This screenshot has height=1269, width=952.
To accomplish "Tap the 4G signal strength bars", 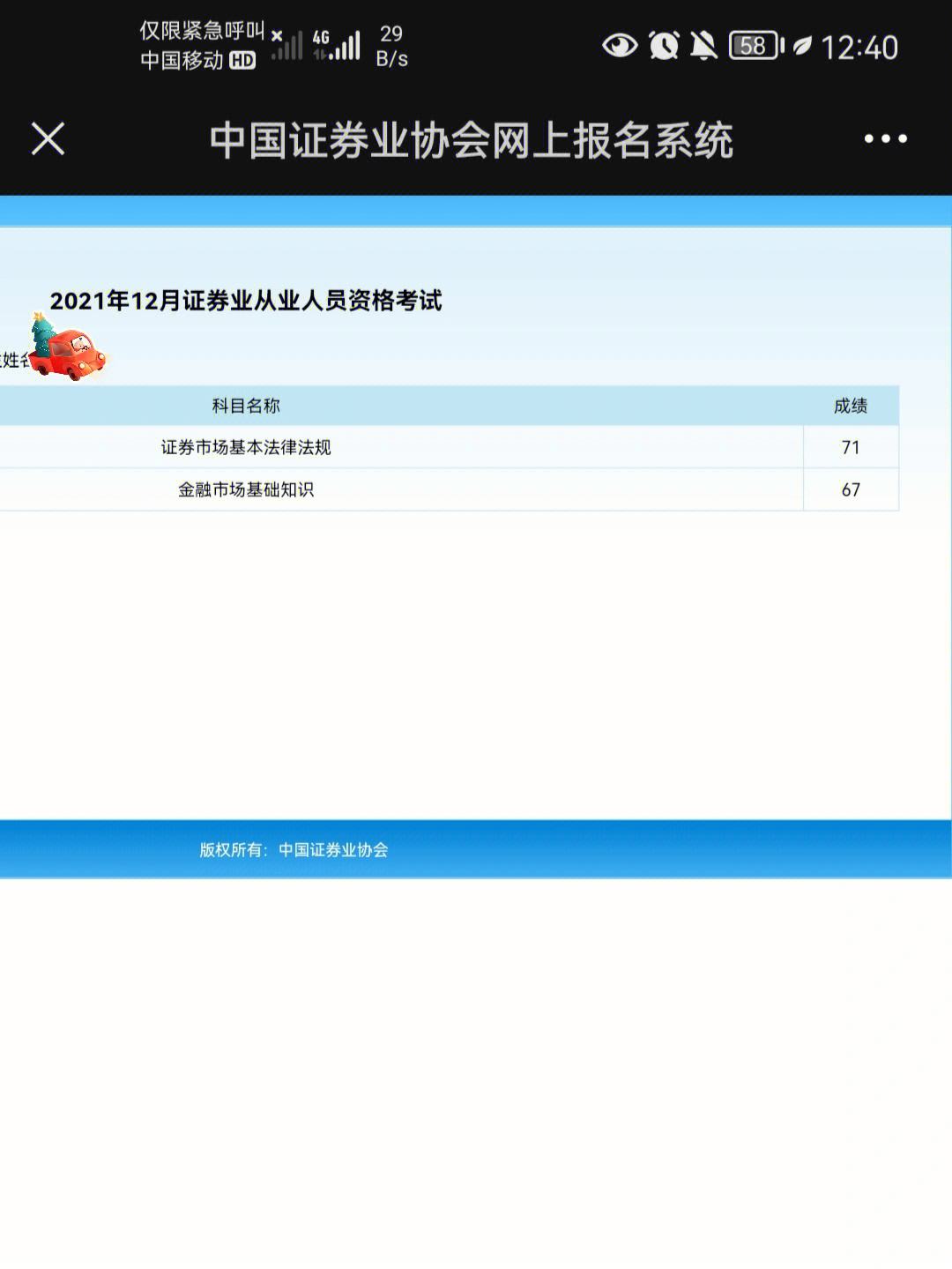I will 338,44.
